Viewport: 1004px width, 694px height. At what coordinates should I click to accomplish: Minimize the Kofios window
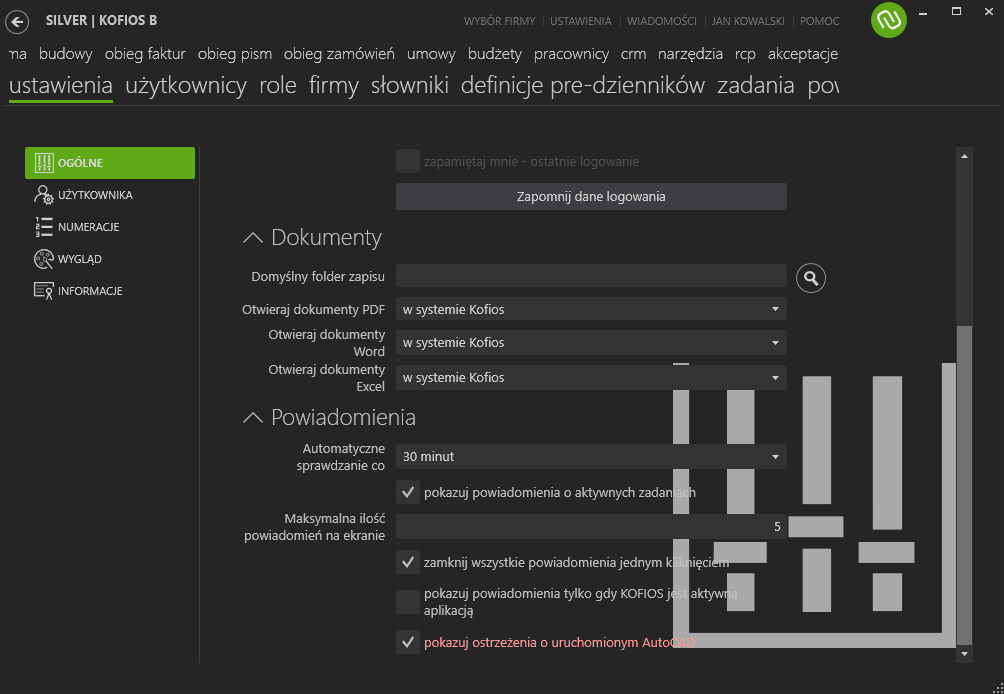click(923, 13)
